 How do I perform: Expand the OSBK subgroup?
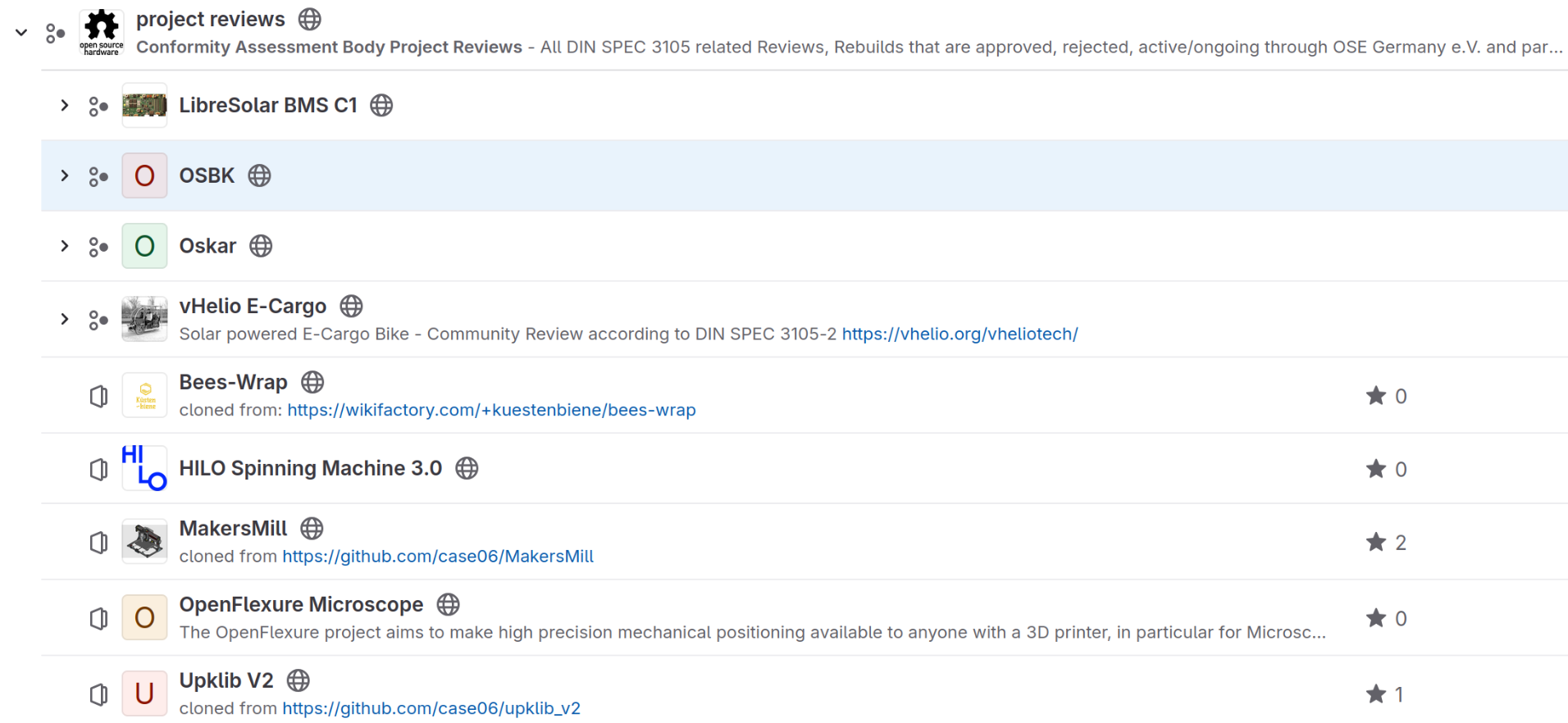click(65, 175)
